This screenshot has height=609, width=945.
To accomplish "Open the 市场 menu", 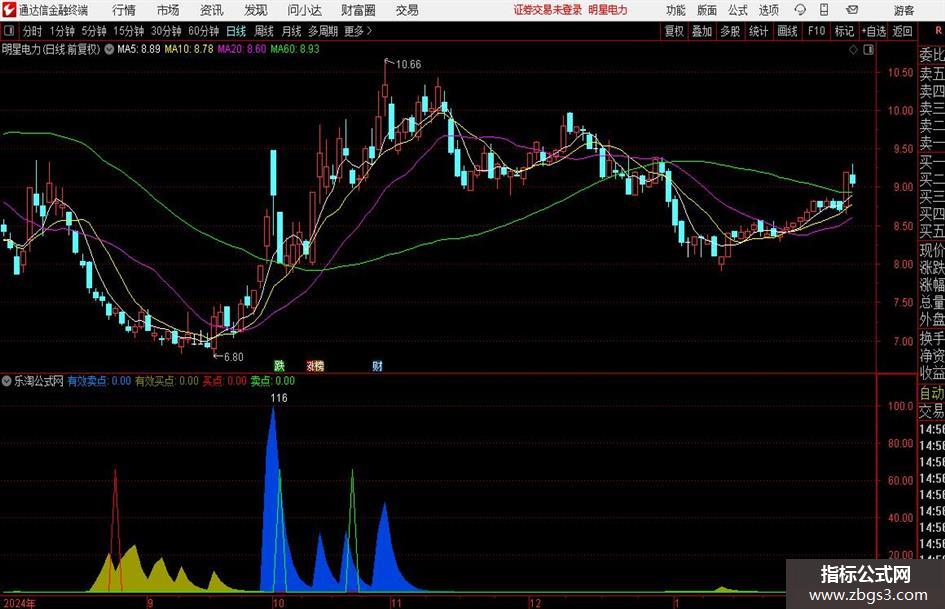I will (x=168, y=10).
